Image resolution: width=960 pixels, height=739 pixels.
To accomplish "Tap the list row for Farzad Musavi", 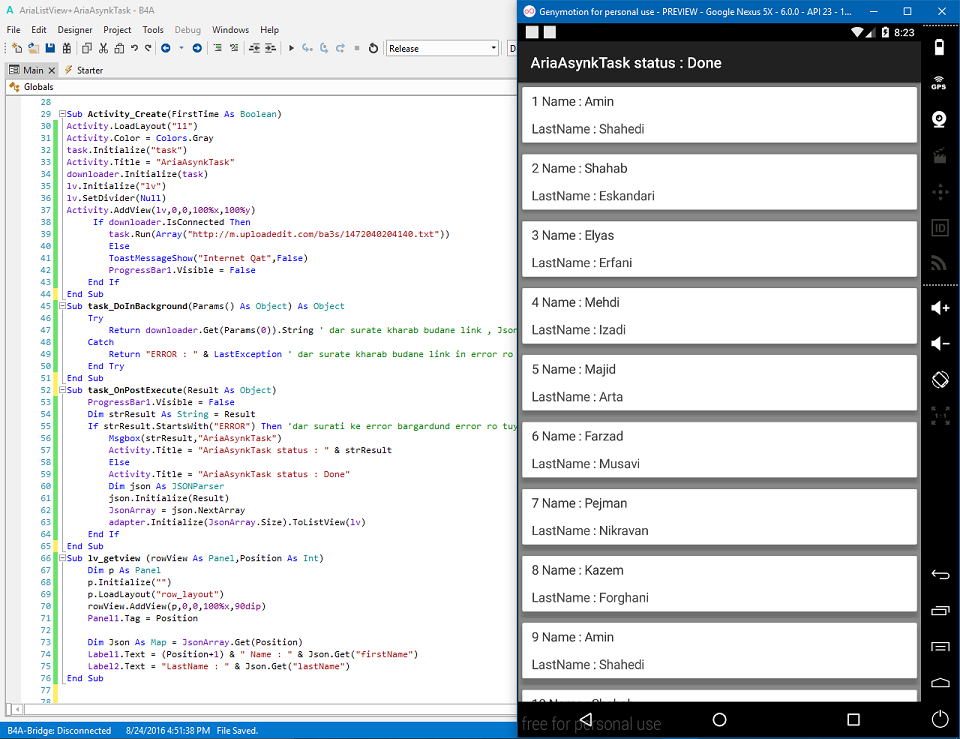I will tap(718, 450).
